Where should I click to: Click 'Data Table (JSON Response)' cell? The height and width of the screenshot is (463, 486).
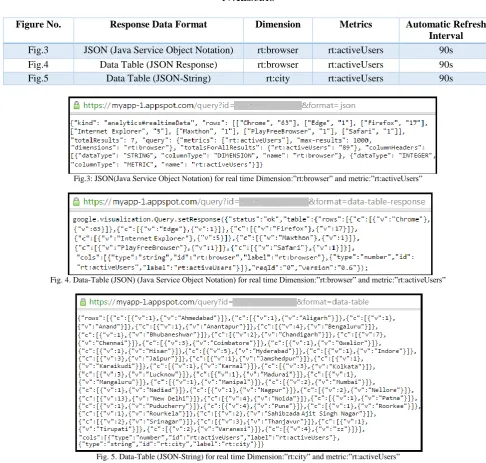pos(158,65)
